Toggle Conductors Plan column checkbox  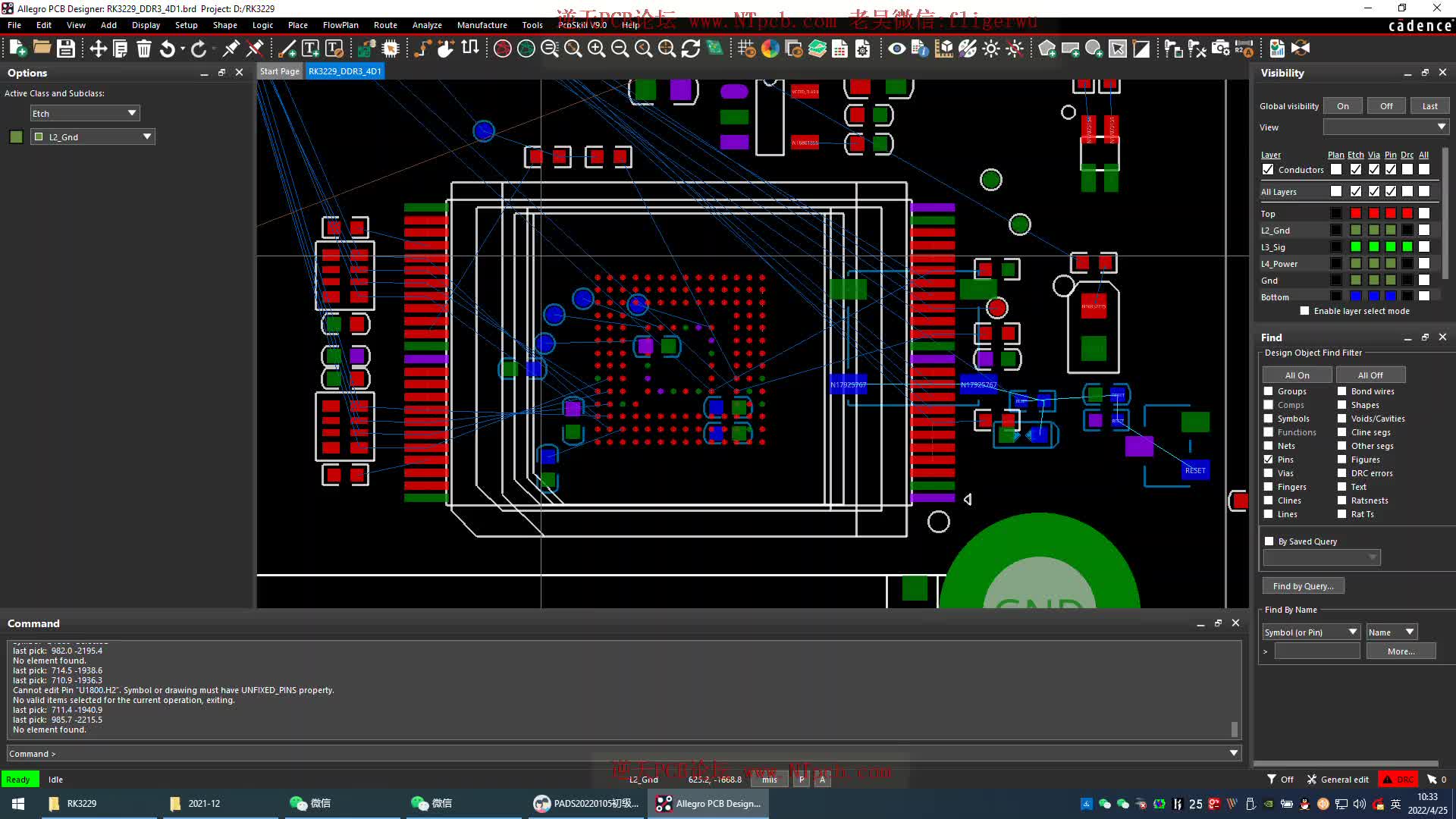[1336, 169]
